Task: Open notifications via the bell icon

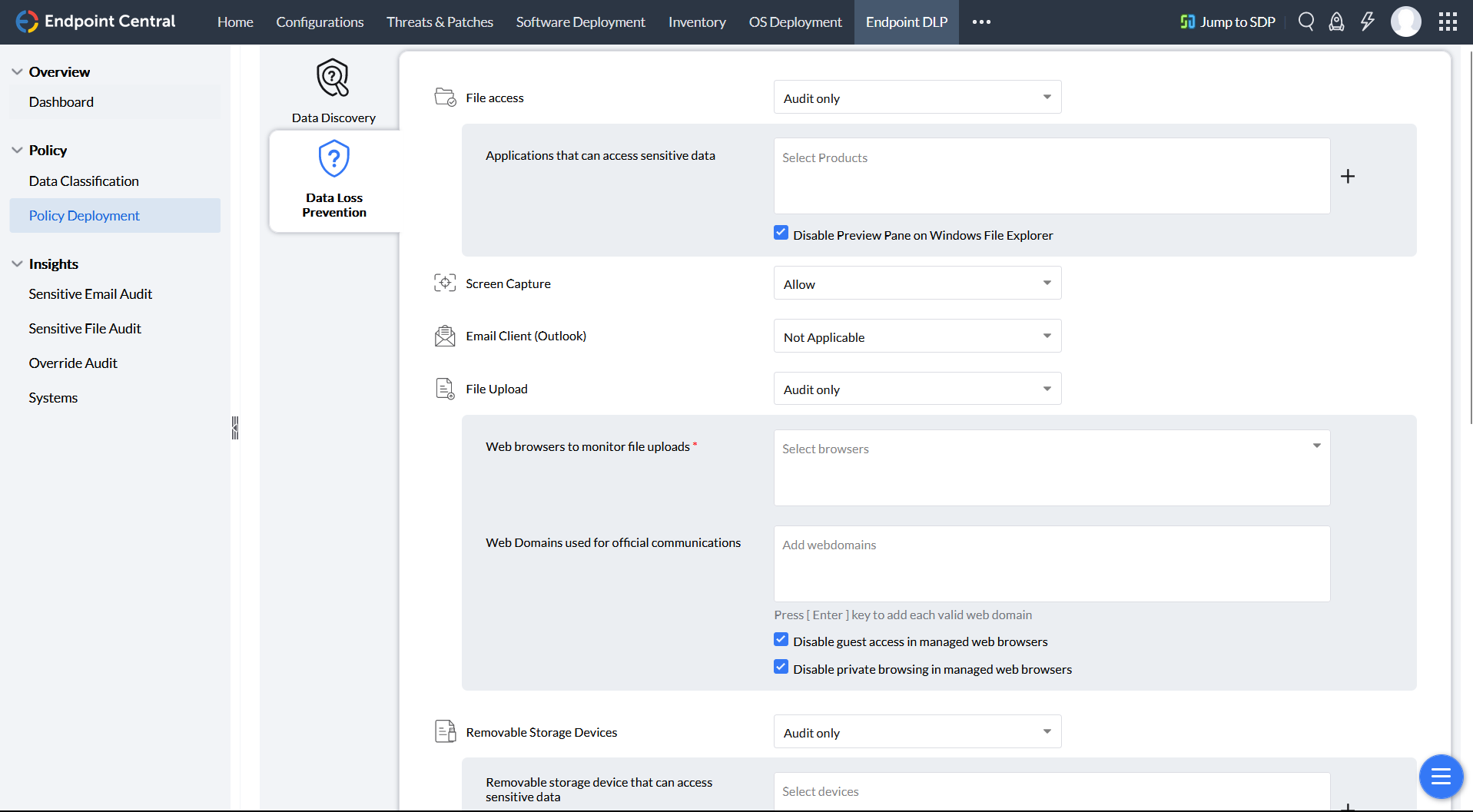Action: coord(1336,22)
